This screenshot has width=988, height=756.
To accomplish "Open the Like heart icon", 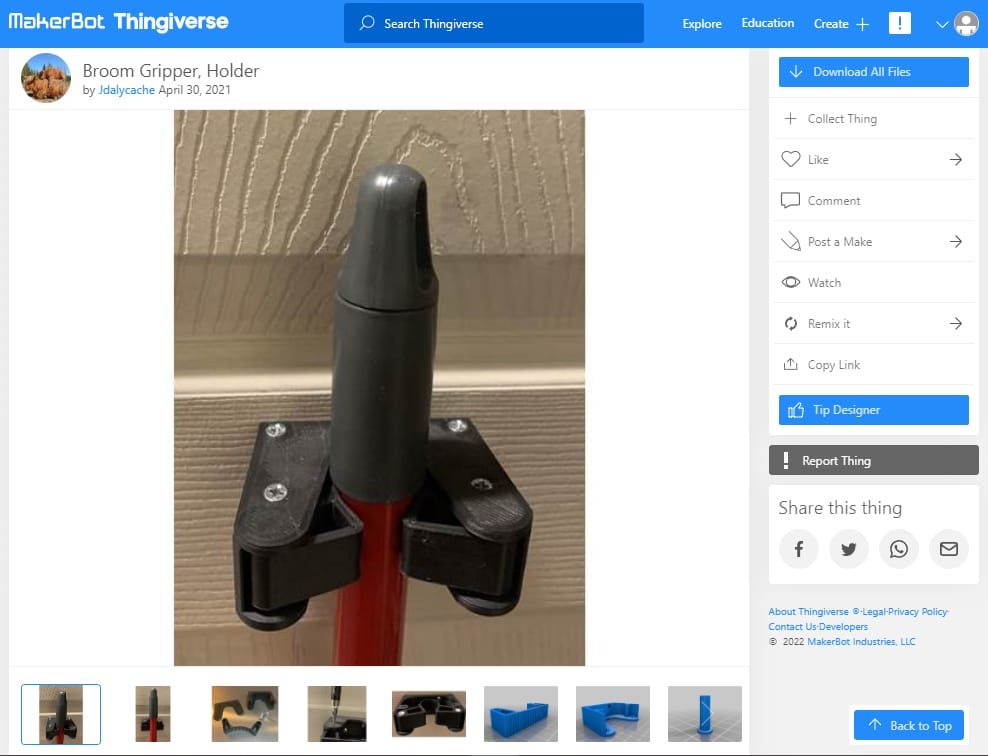I will pos(791,159).
